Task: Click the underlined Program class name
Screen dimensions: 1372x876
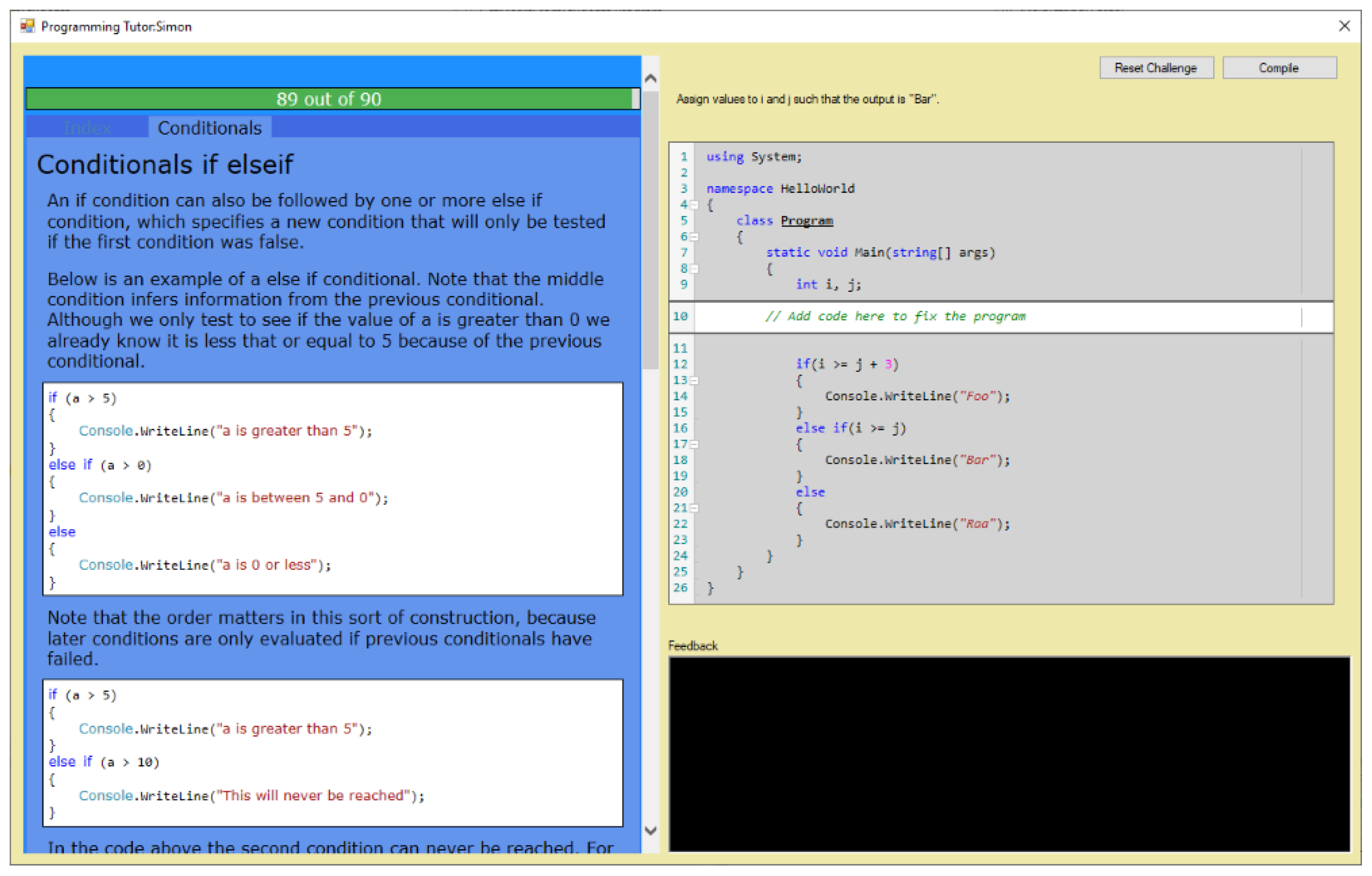Action: (x=806, y=221)
